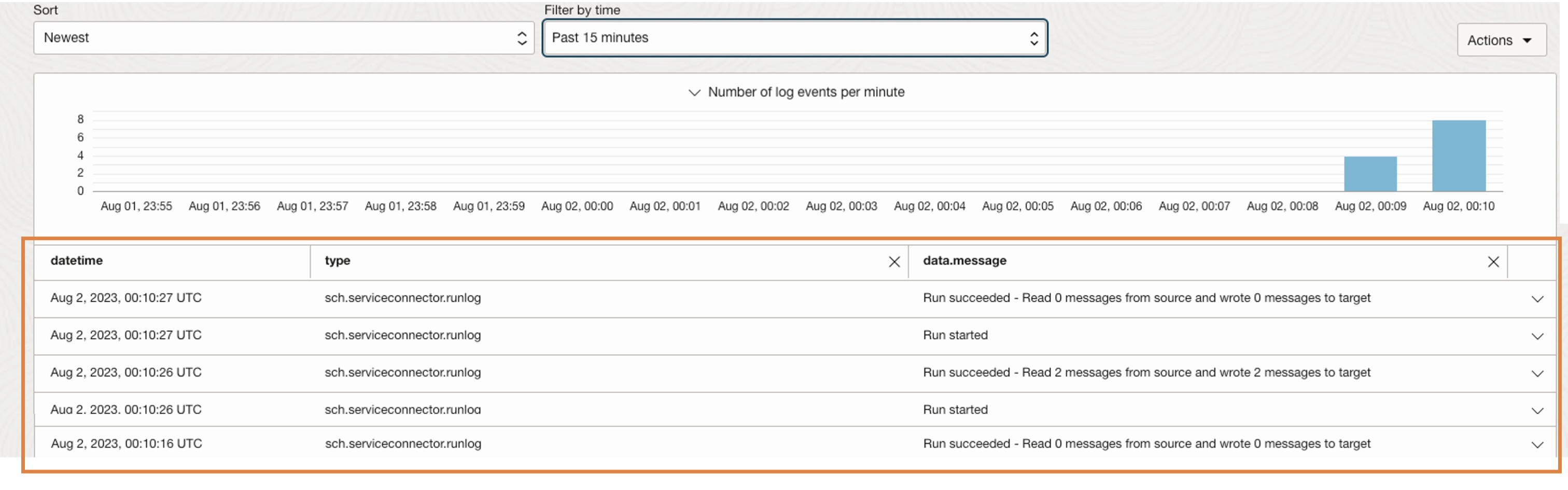Click the Filter by time stepper arrows
The image size is (1568, 490).
1034,38
